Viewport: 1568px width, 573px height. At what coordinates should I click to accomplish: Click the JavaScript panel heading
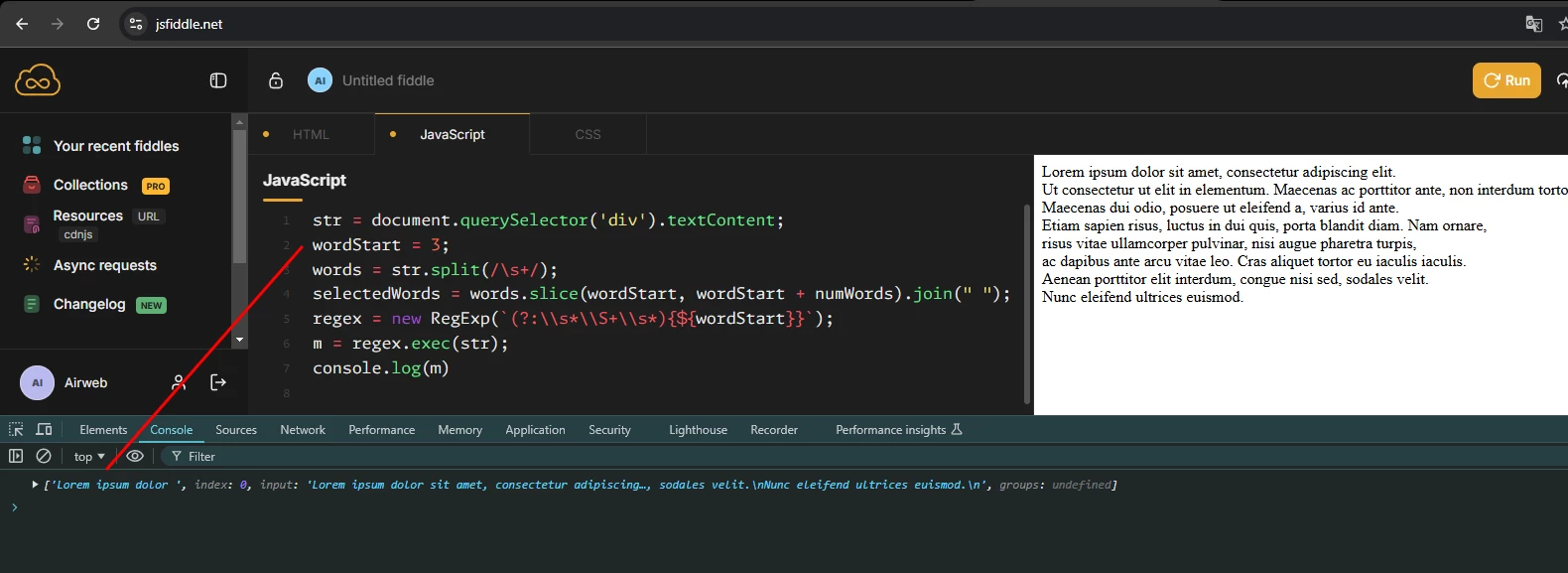pyautogui.click(x=305, y=180)
